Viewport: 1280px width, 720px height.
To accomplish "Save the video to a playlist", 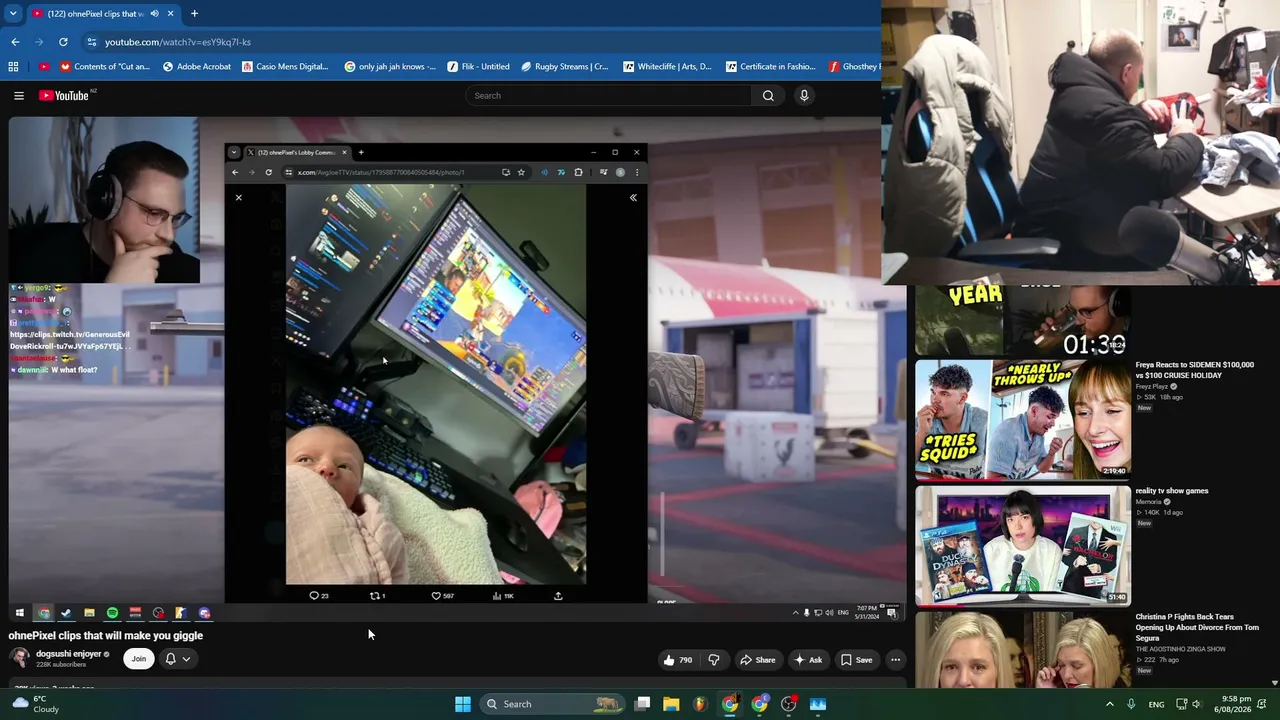I will [x=856, y=660].
